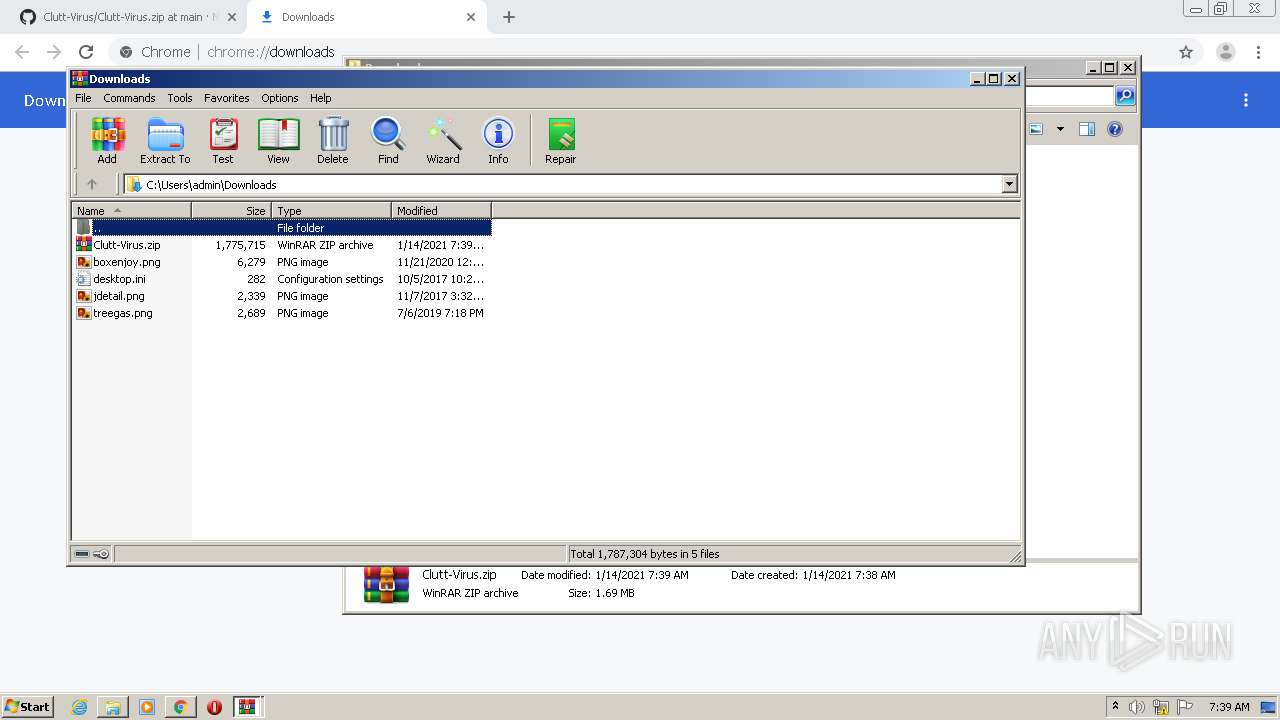This screenshot has height=720, width=1280.
Task: Show hidden system tray icons
Action: [x=1115, y=706]
